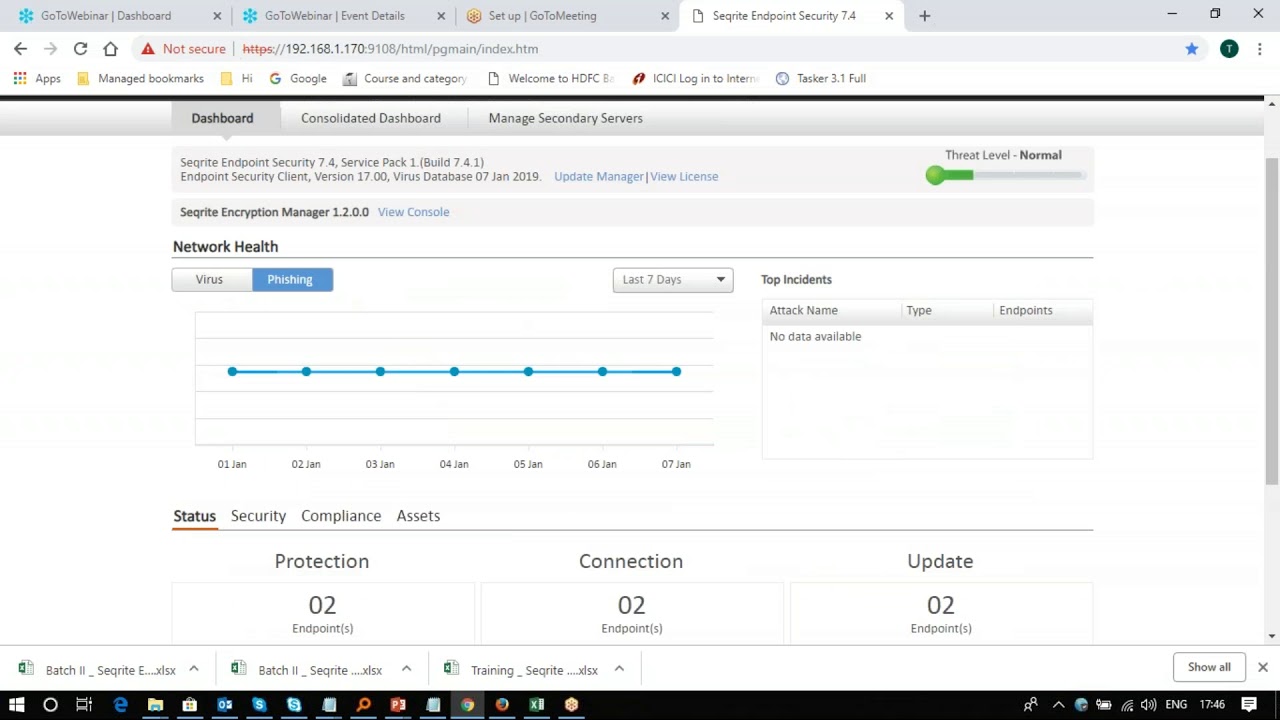Click the Update 02 Endpoint(s) count
The height and width of the screenshot is (720, 1280).
point(940,613)
